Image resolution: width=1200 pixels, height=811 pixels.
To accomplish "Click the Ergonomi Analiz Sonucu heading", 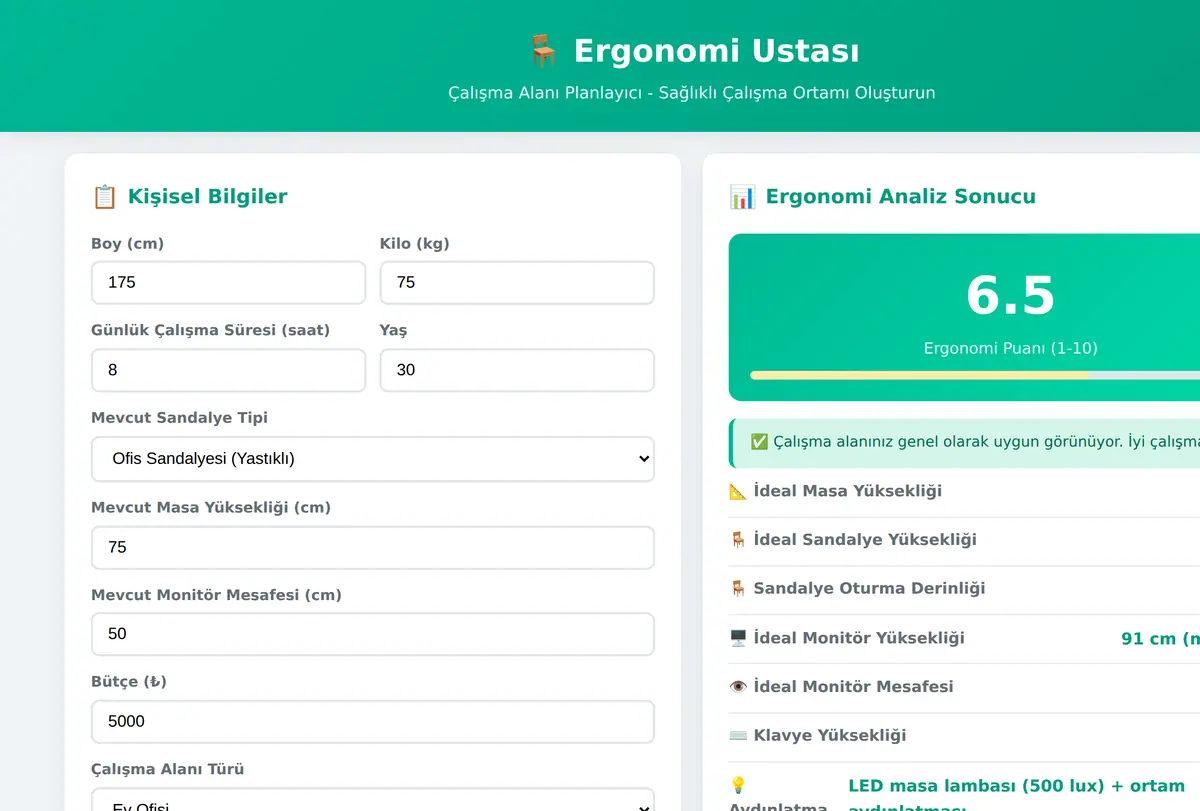I will [900, 196].
